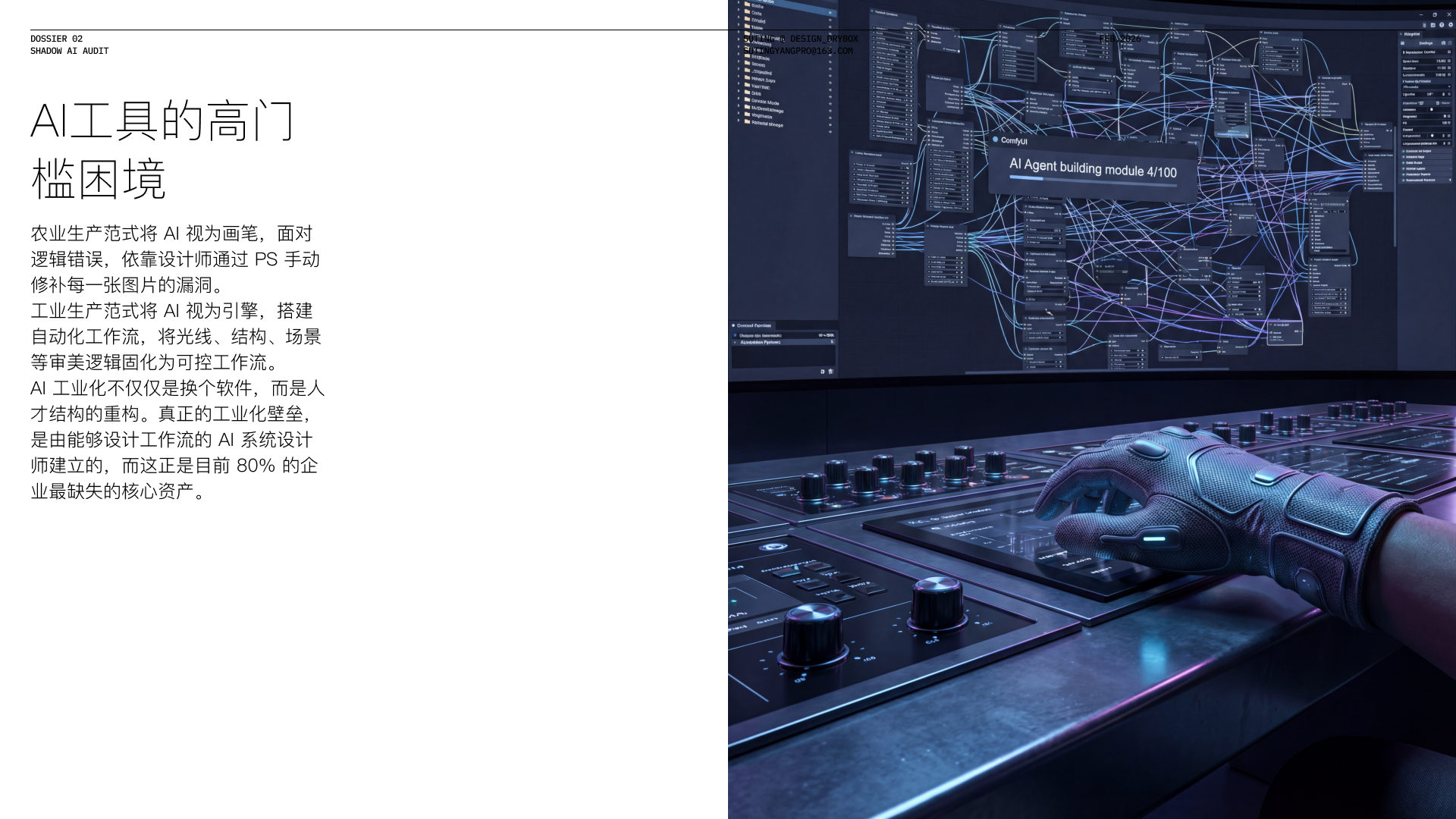This screenshot has height=819, width=1456.
Task: Click the folder icon next to Console Mode
Action: tap(747, 99)
